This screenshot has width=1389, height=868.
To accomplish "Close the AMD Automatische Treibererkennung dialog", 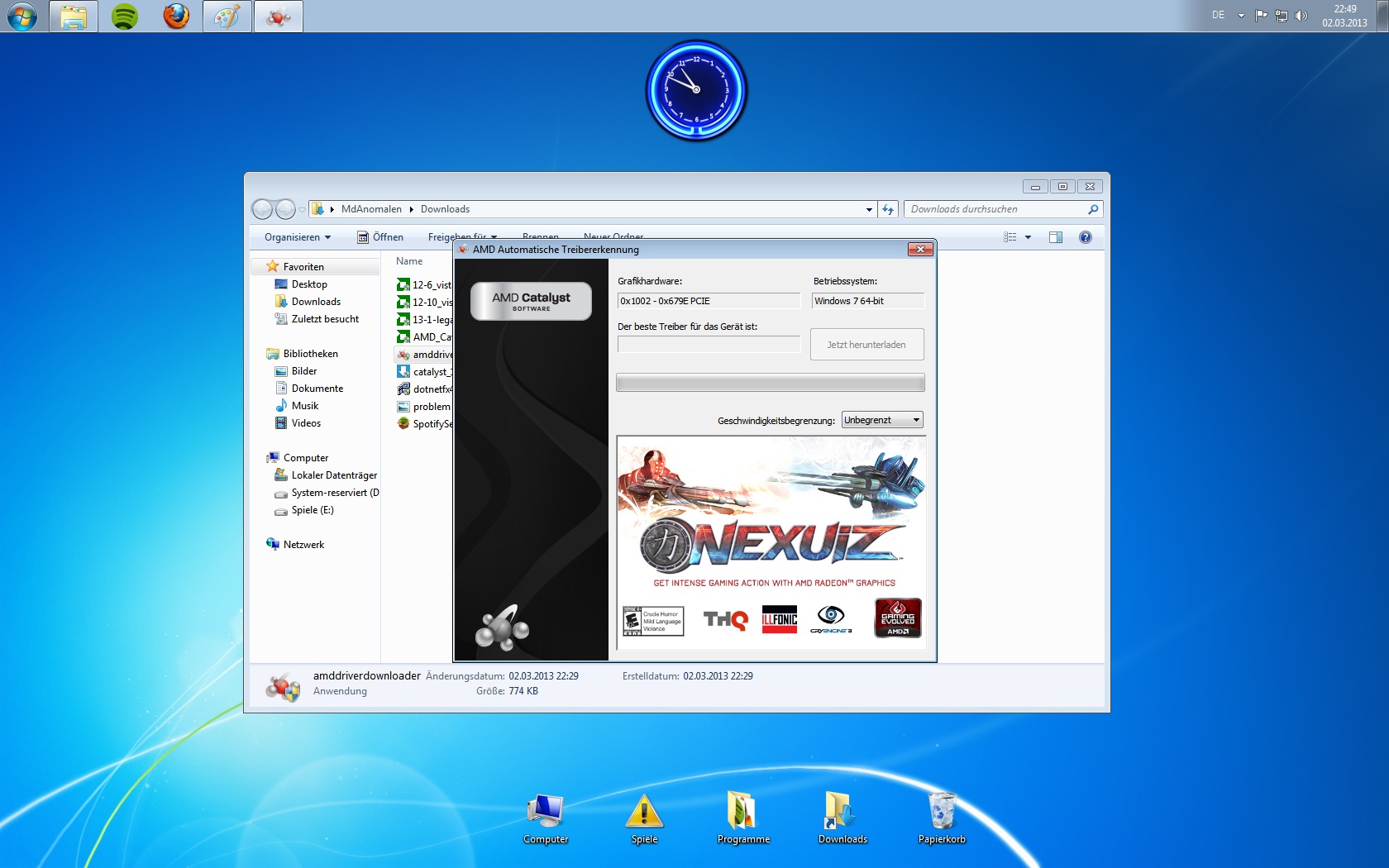I will [920, 250].
